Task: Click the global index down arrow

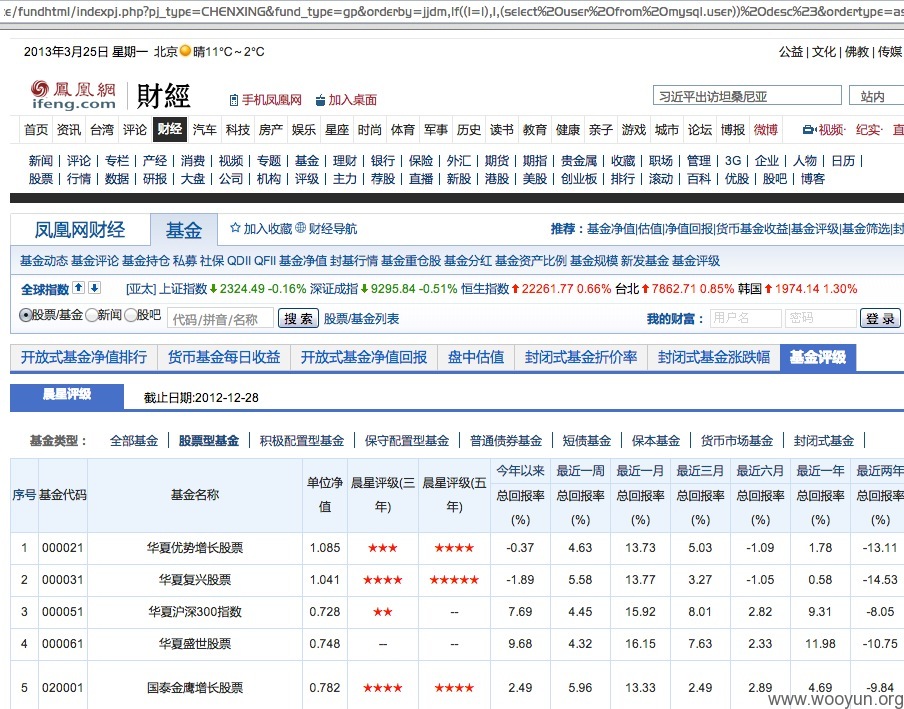Action: 95,288
